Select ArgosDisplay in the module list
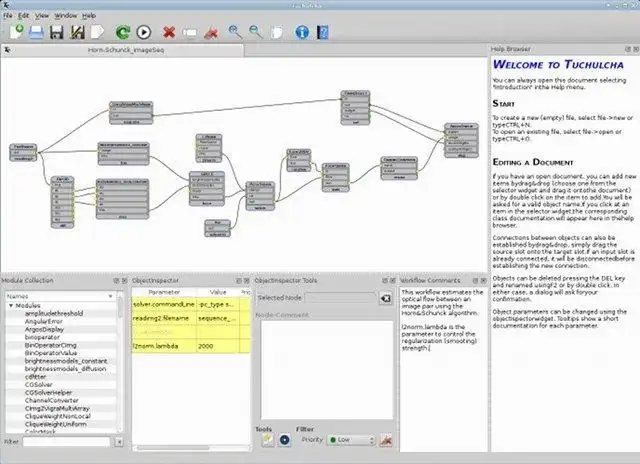The height and width of the screenshot is (464, 640). [x=44, y=329]
